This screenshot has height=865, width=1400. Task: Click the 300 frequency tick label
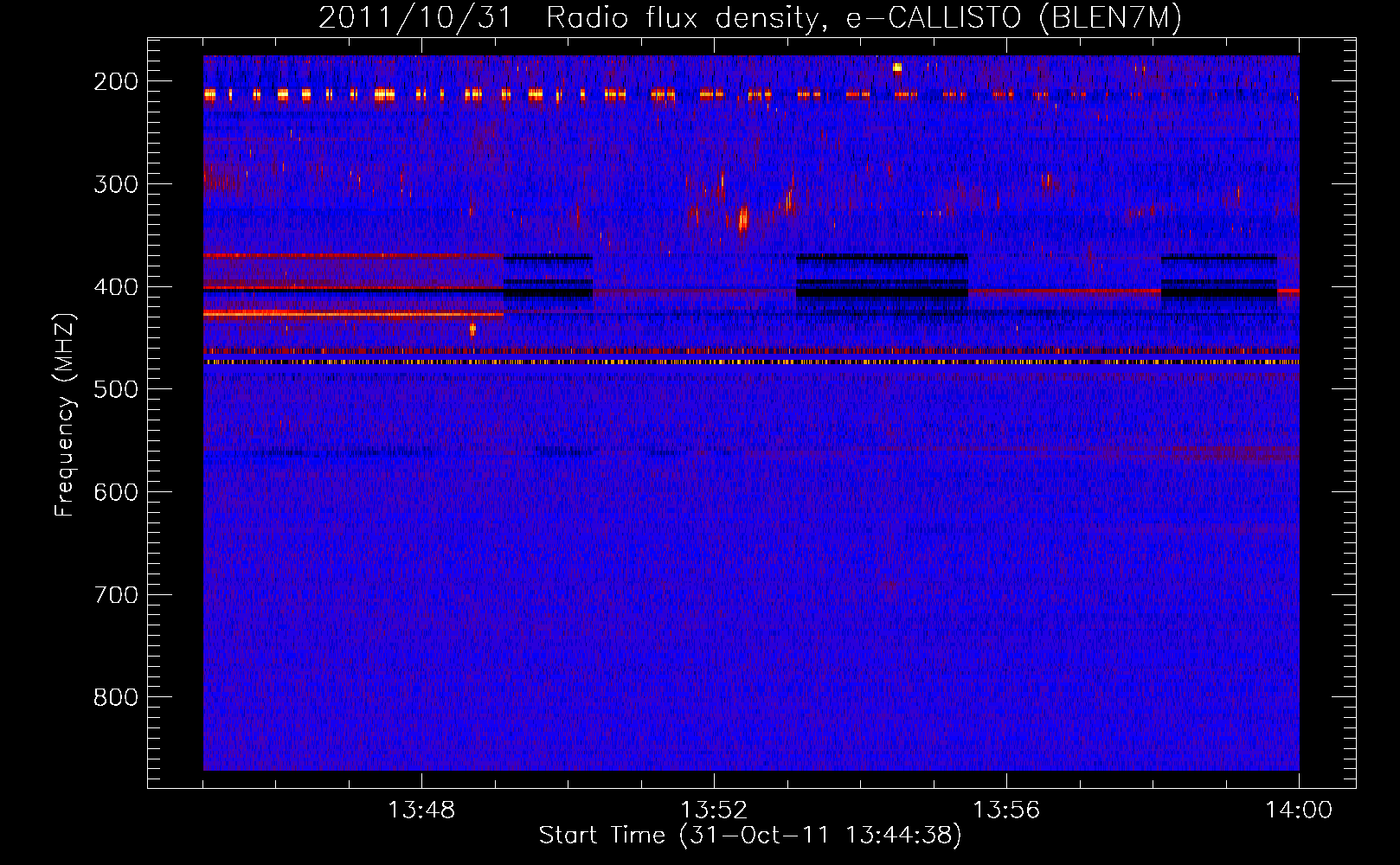115,183
